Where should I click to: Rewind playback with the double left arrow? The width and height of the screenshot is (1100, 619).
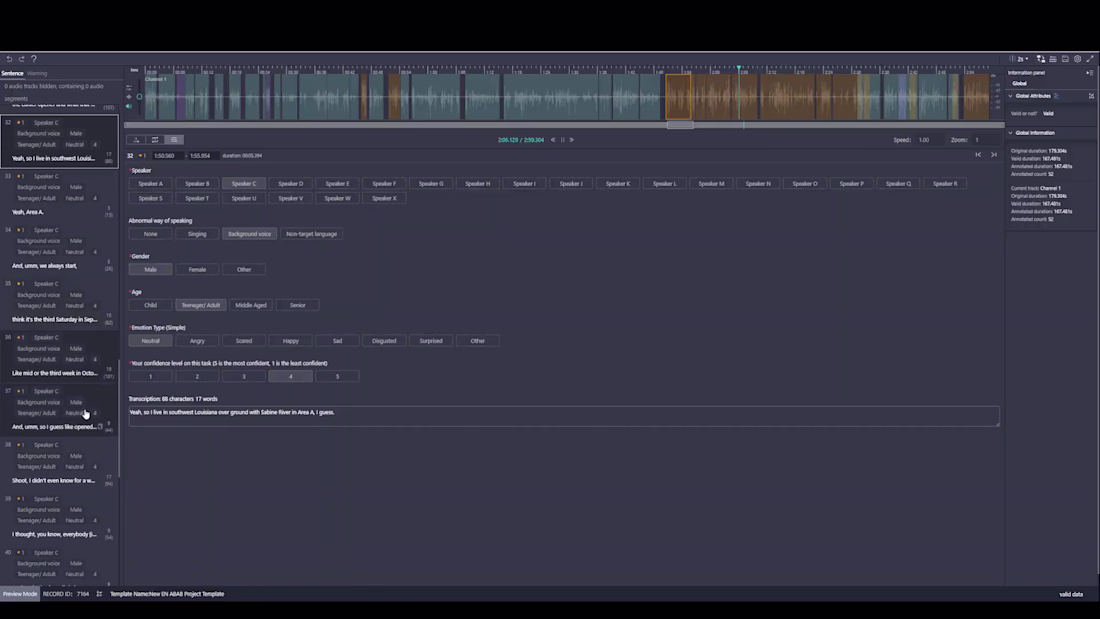553,140
